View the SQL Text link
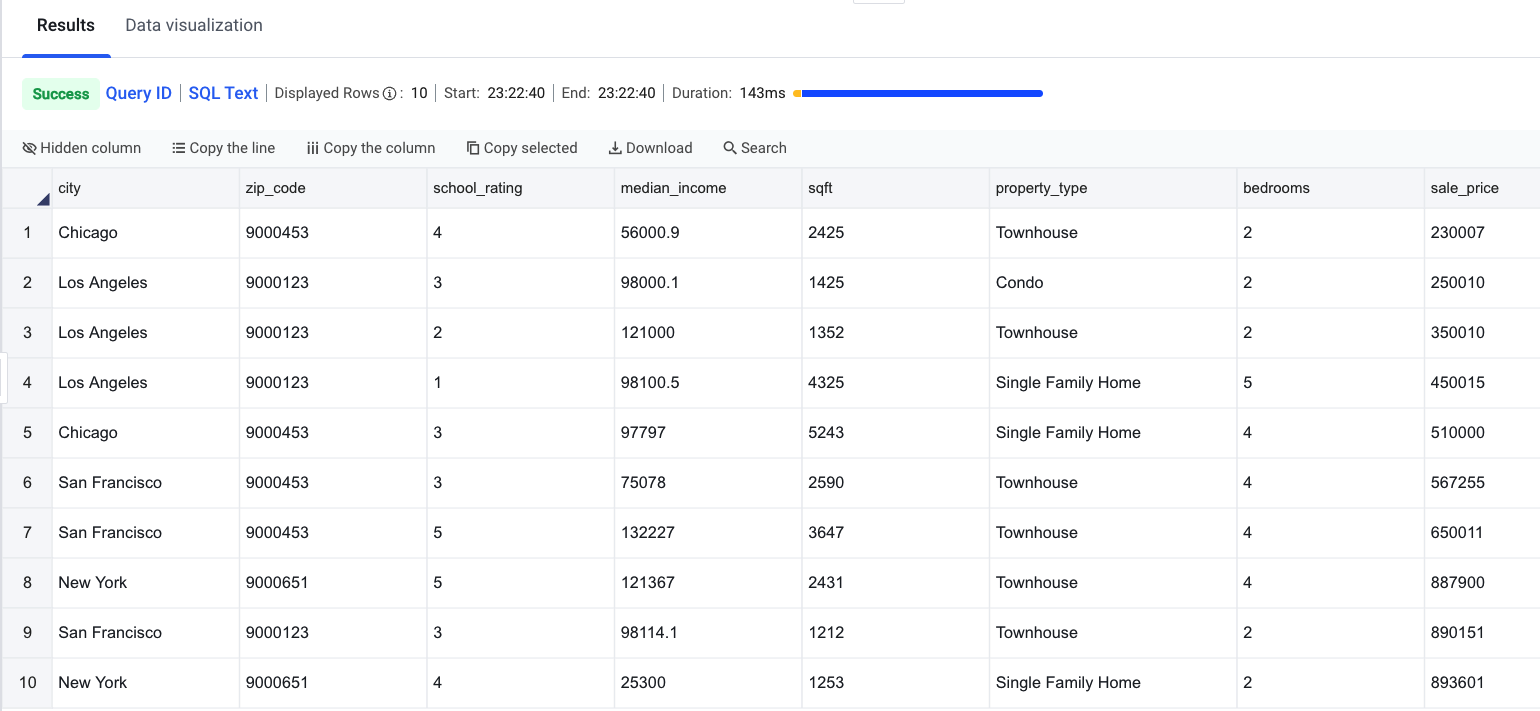The width and height of the screenshot is (1540, 711). 223,93
